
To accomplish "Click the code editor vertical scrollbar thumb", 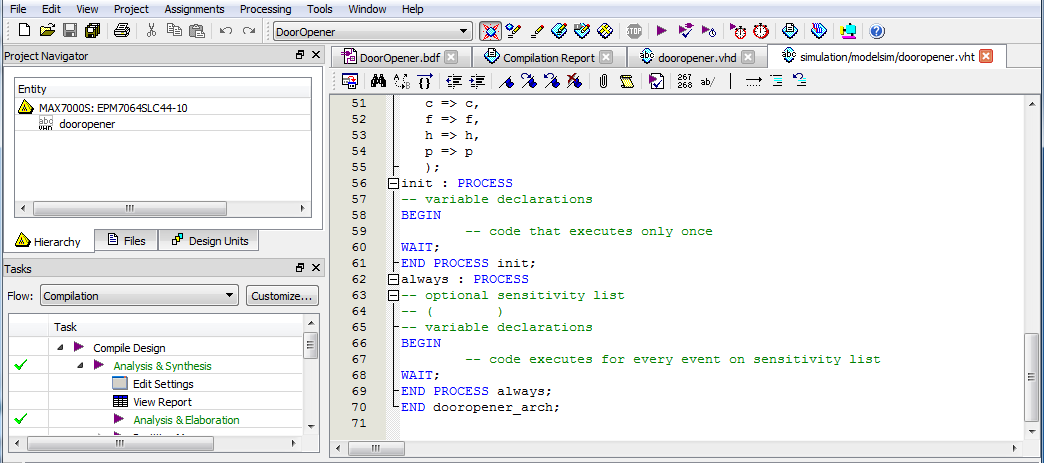I will click(x=1032, y=379).
